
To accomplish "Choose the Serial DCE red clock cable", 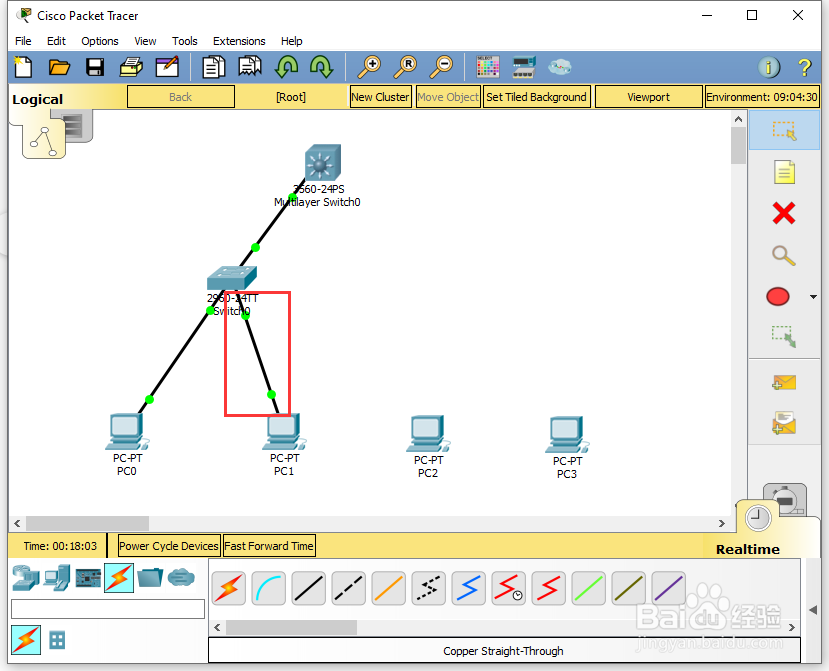I will [x=508, y=588].
